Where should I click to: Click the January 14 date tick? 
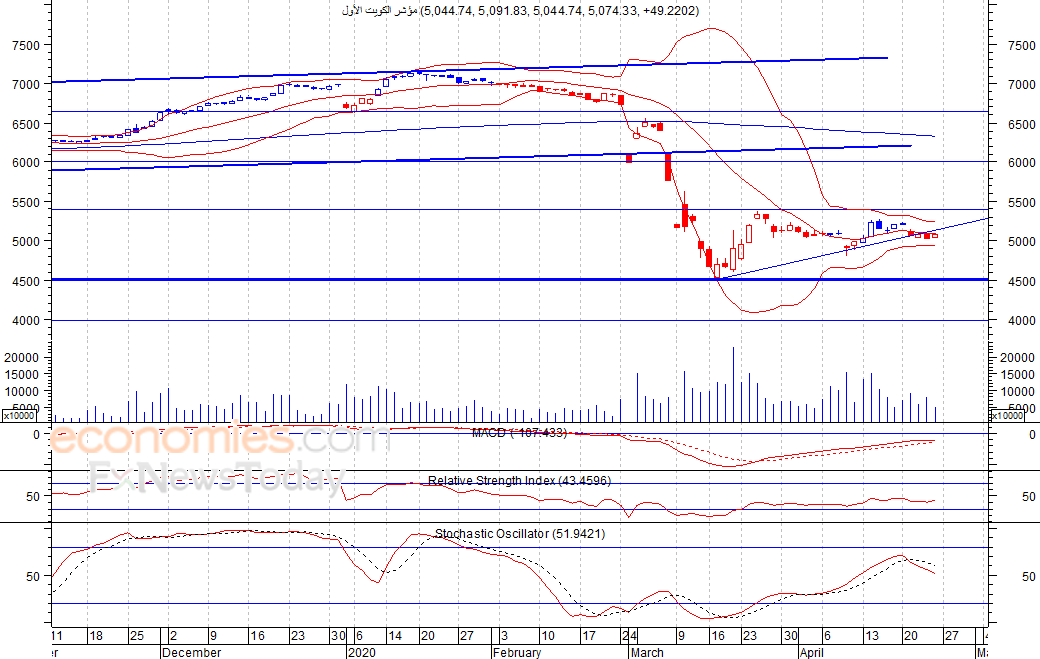coord(395,636)
